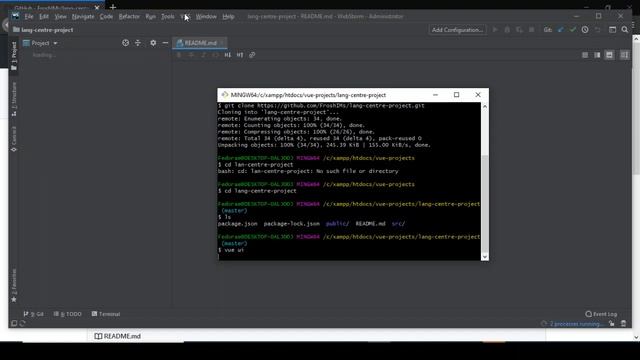
Task: Open the View menu
Action: pyautogui.click(x=60, y=17)
